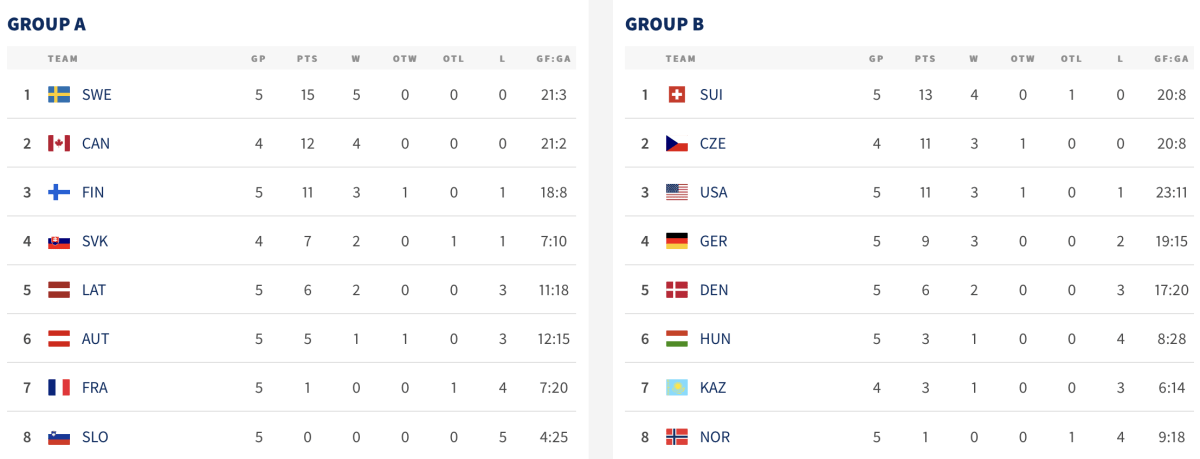Viewport: 1200px width, 459px height.
Task: Click the Finland flag icon
Action: coord(59,192)
